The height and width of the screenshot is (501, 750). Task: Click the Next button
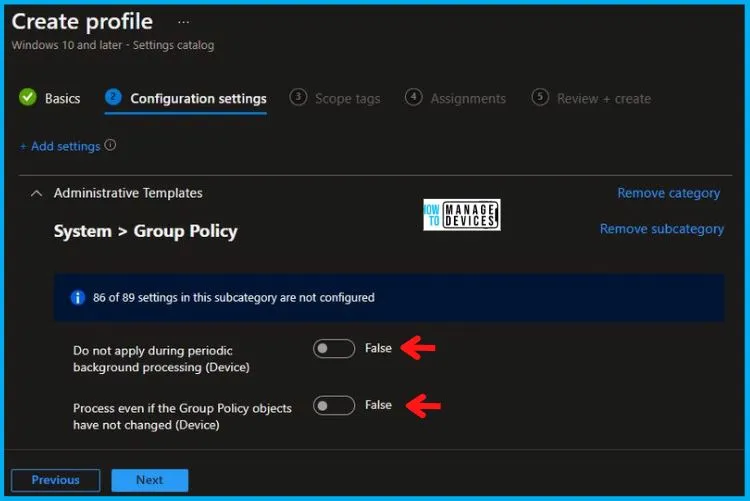[x=150, y=480]
